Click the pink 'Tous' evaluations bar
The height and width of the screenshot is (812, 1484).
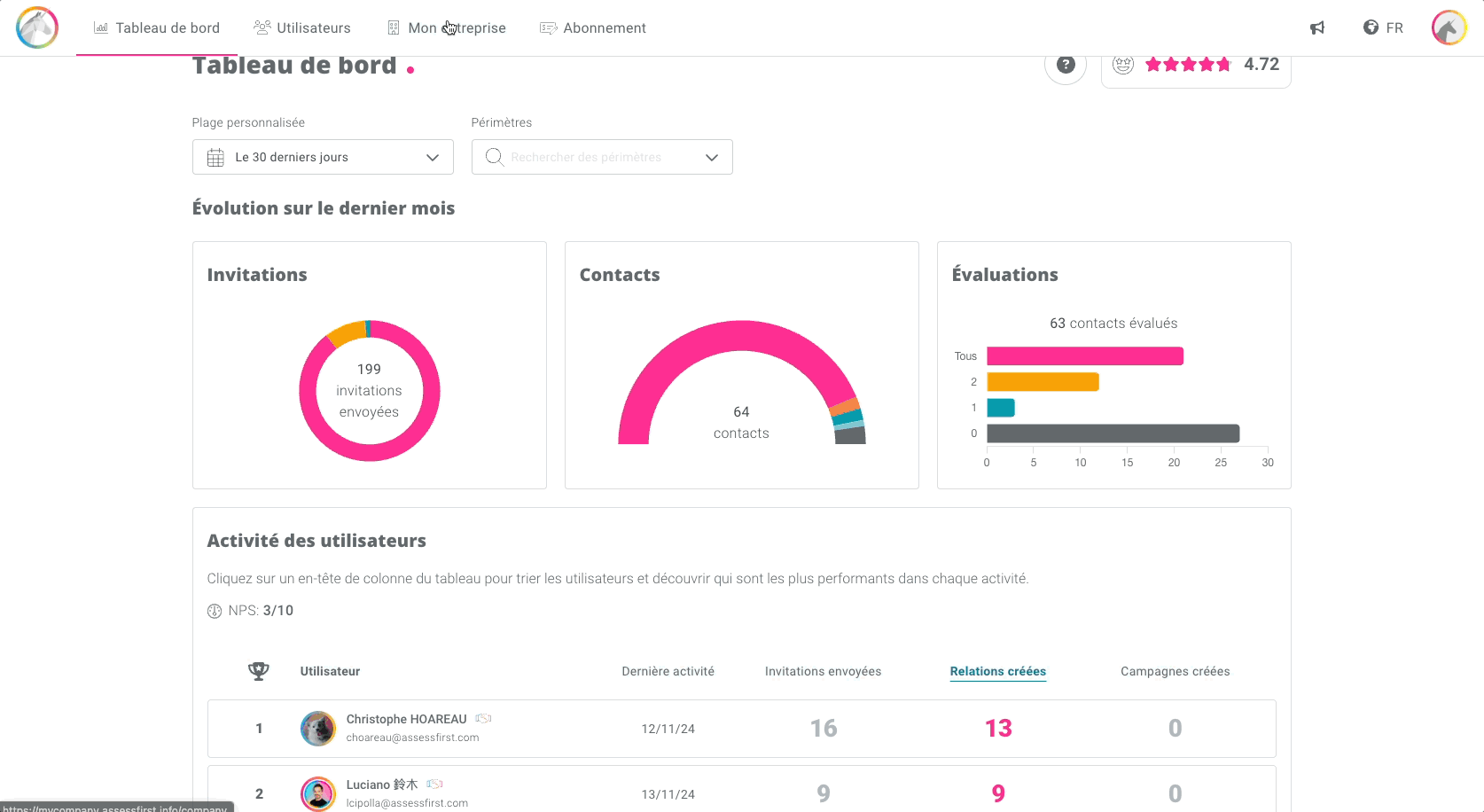[x=1084, y=356]
